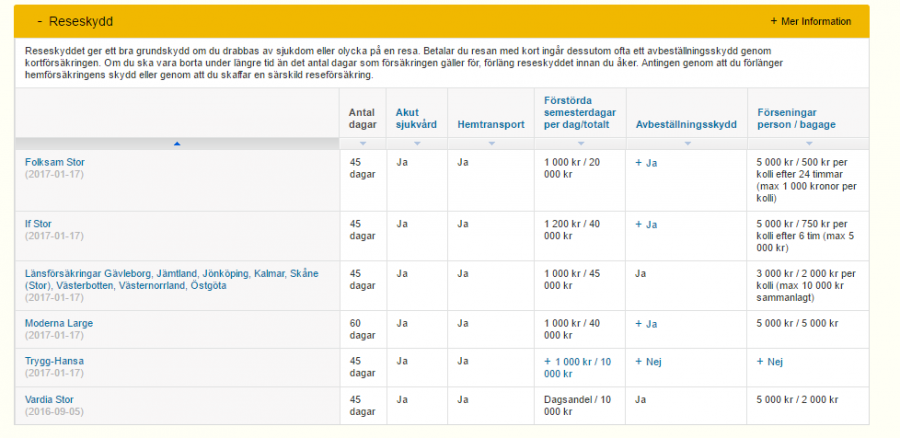Expand Trygg-Hansa Förseningar plus Nej
900x438 pixels.
point(769,362)
